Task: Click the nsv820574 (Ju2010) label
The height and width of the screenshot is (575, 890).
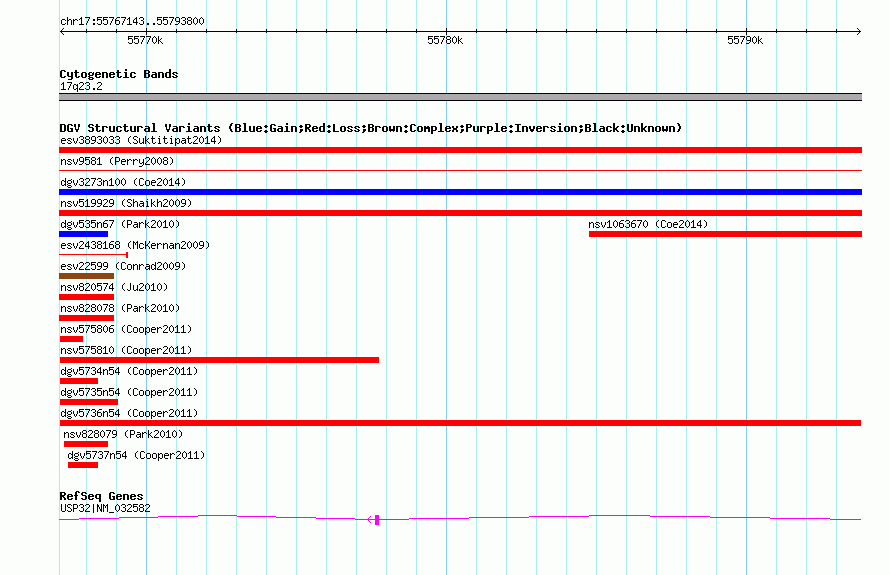Action: (114, 287)
